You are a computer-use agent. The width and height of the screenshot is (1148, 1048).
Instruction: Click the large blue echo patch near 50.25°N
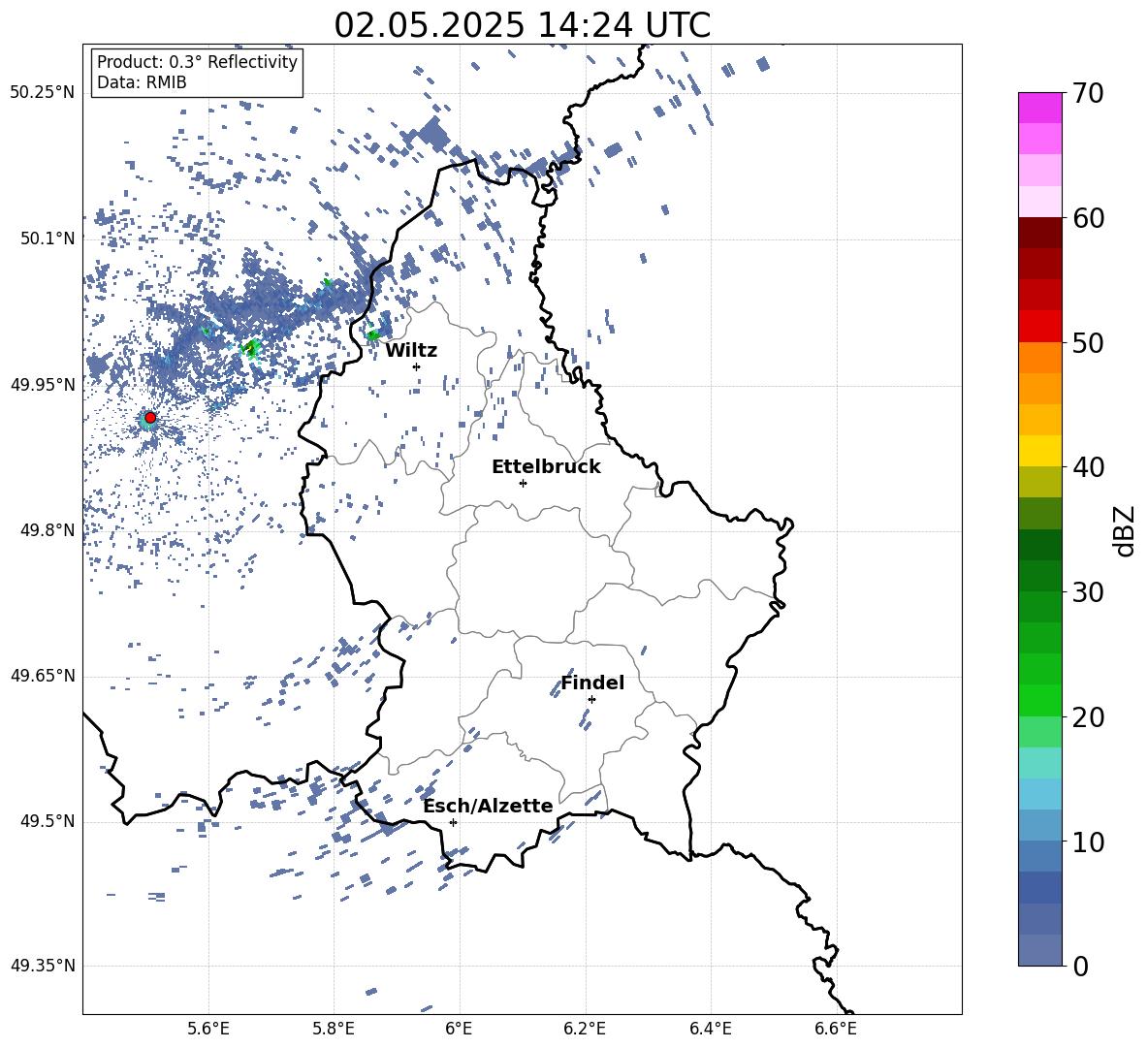(432, 134)
